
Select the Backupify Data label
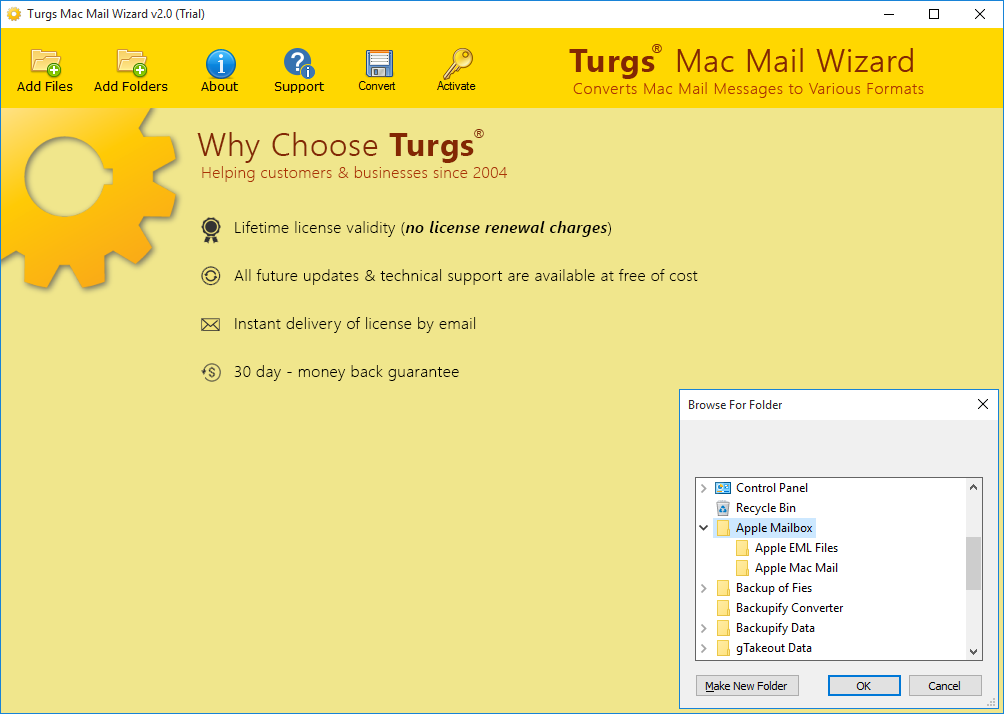point(775,628)
